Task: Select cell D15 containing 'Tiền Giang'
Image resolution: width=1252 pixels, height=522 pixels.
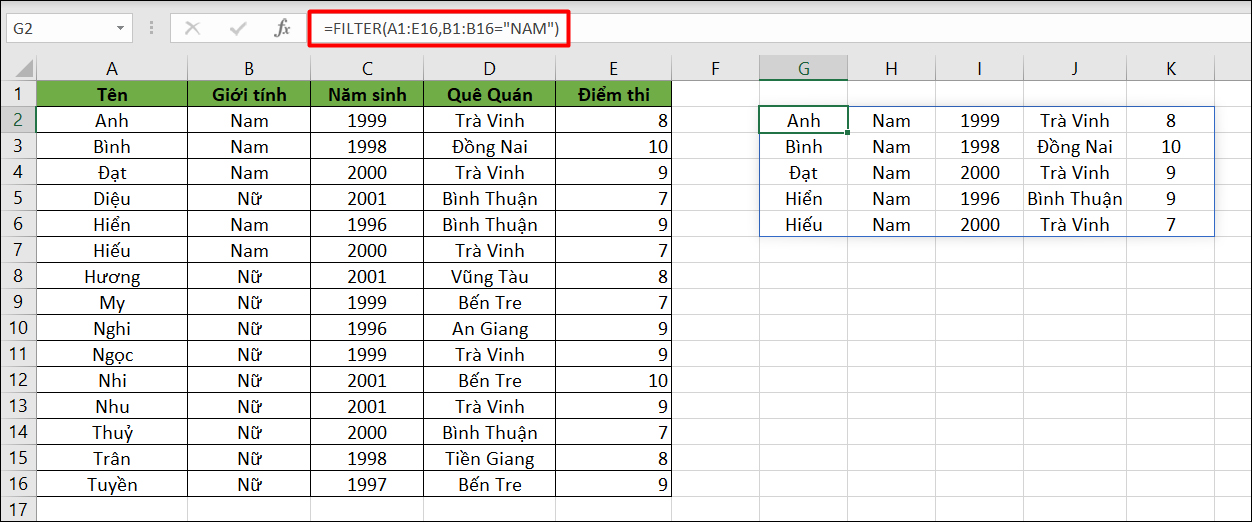Action: tap(489, 458)
